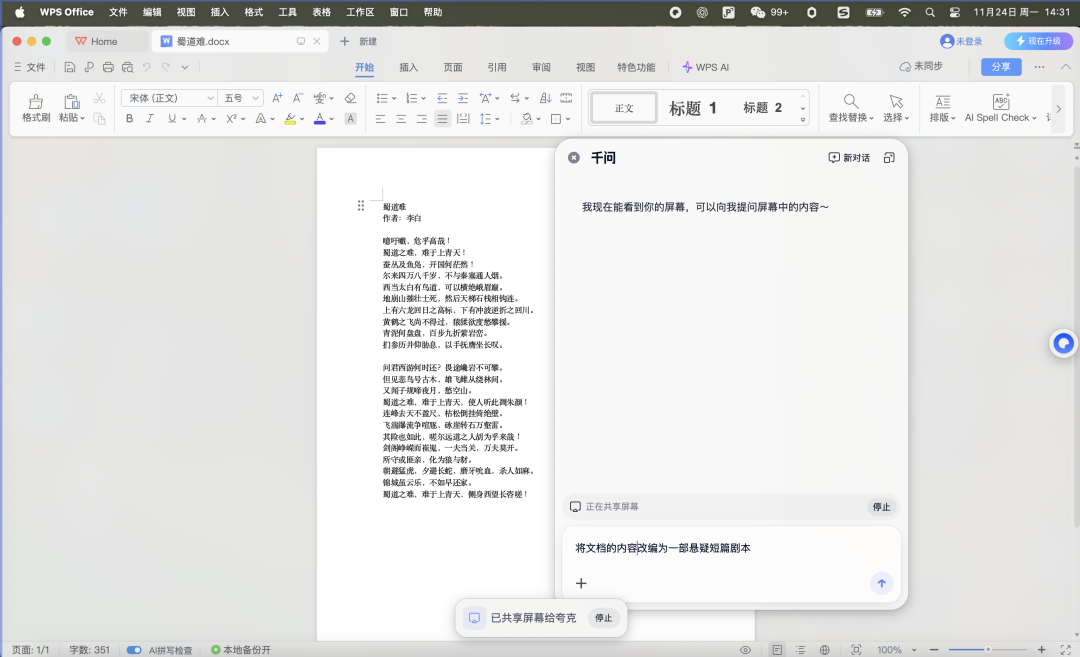Switch to the 插入 ribbon tab
The image size is (1080, 657).
pyautogui.click(x=408, y=68)
